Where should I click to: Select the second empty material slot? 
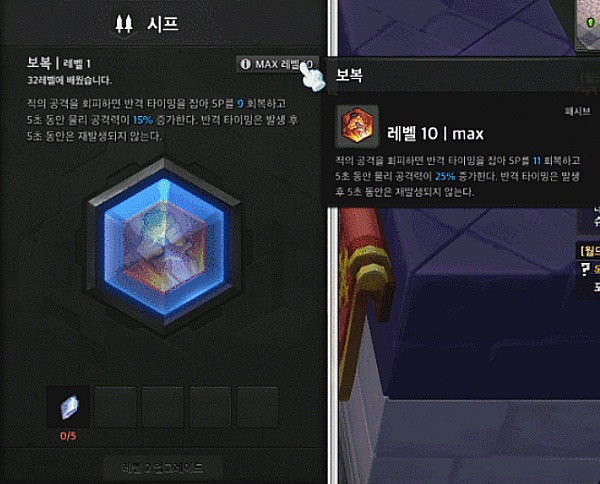tap(116, 407)
